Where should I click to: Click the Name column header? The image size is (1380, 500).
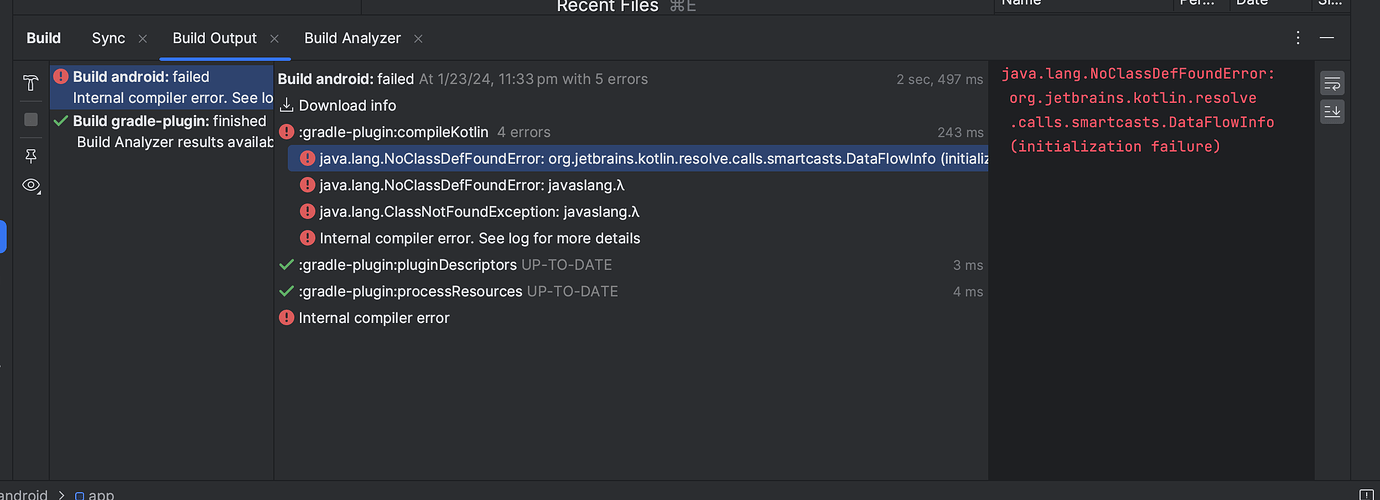click(1020, 3)
